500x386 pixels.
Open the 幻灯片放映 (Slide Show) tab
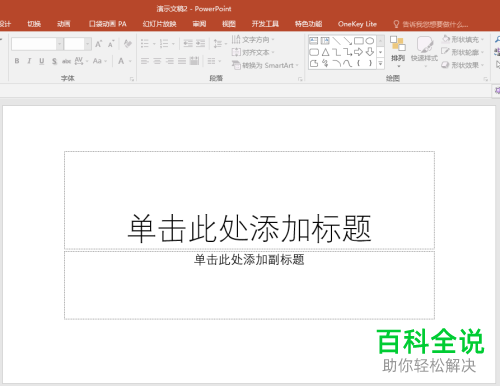(x=160, y=24)
